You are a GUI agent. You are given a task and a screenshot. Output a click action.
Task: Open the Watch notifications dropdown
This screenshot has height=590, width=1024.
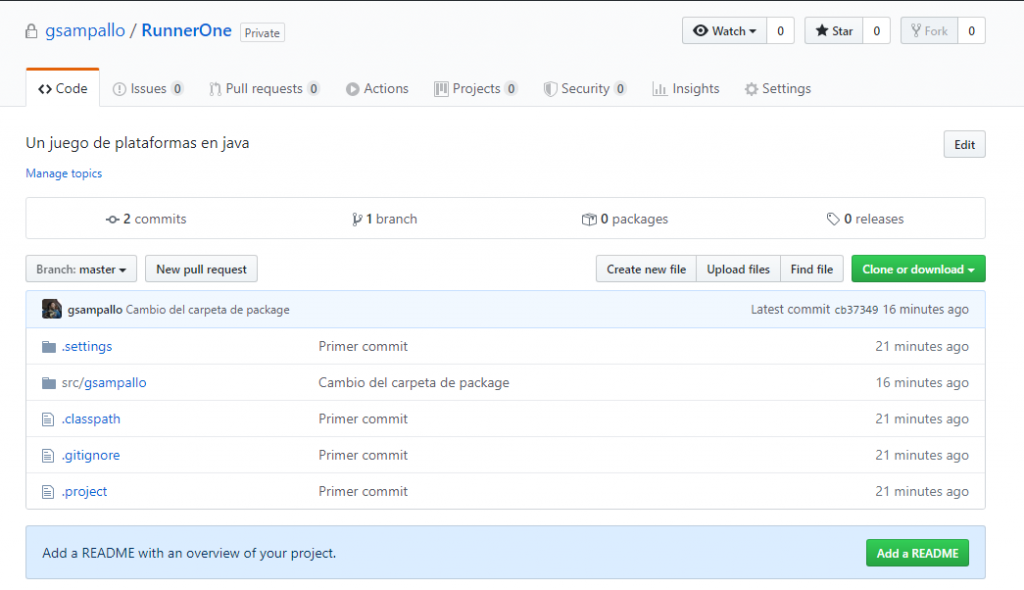pos(724,31)
